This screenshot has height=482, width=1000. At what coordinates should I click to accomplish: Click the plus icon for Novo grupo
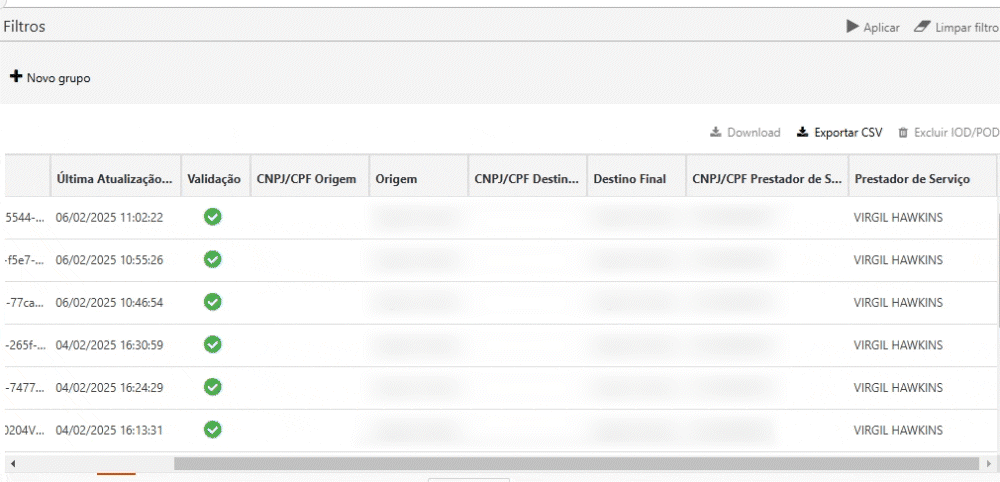coord(16,77)
